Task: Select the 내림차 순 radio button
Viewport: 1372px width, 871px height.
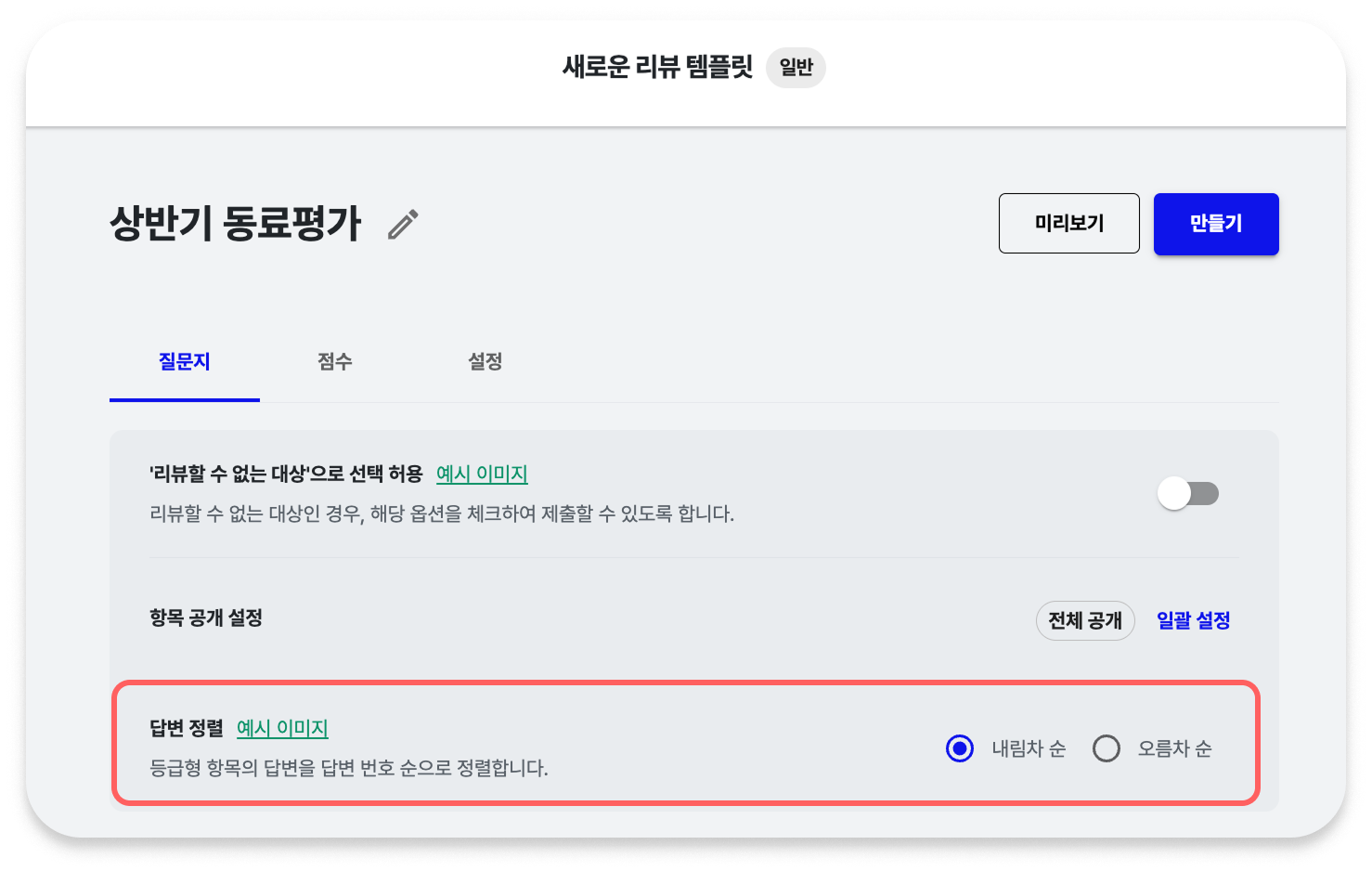Action: coord(960,748)
